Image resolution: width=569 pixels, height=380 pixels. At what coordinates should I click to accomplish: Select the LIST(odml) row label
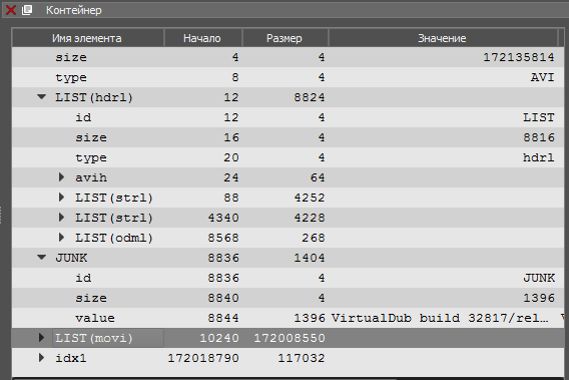(114, 238)
